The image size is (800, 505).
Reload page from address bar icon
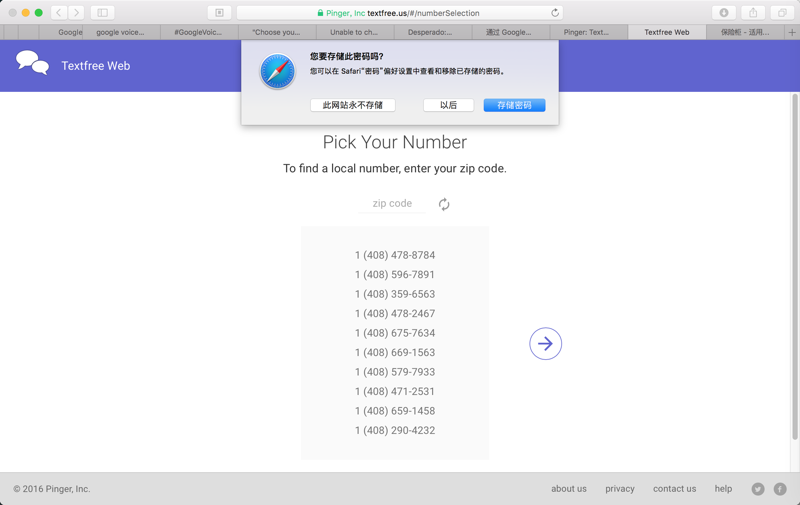click(x=555, y=13)
